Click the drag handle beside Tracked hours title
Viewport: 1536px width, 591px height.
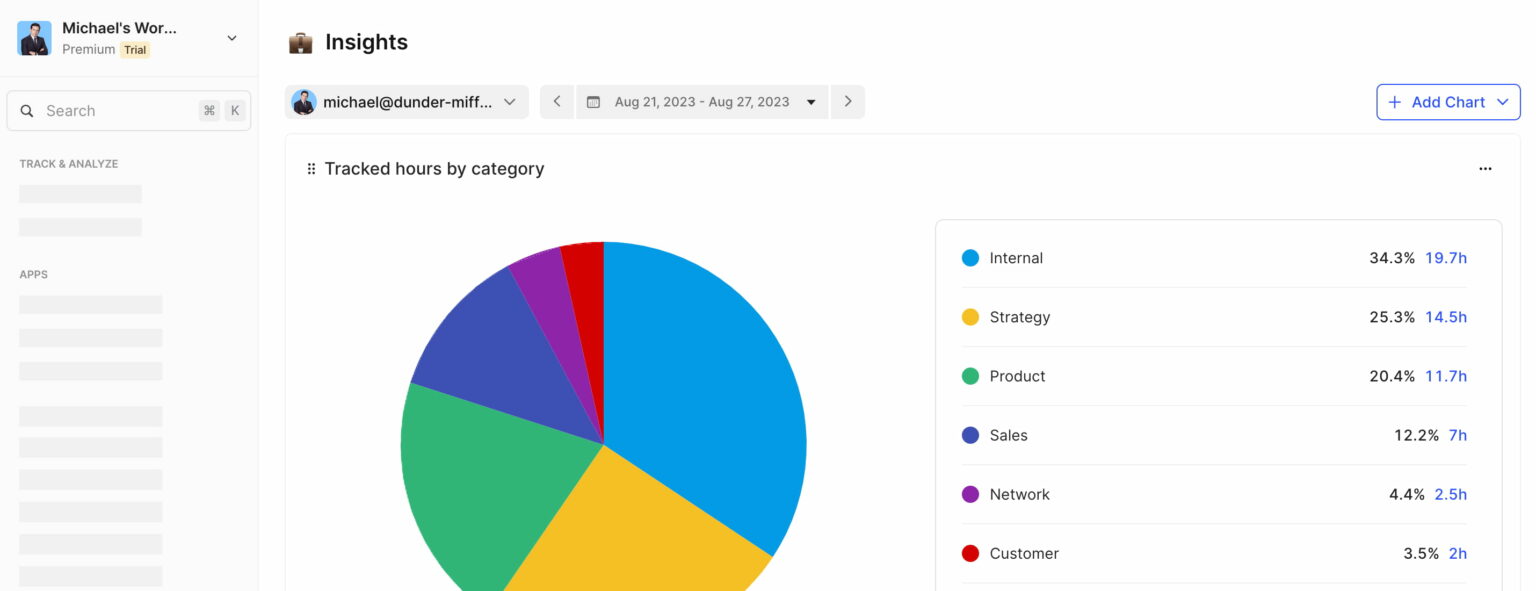point(311,168)
